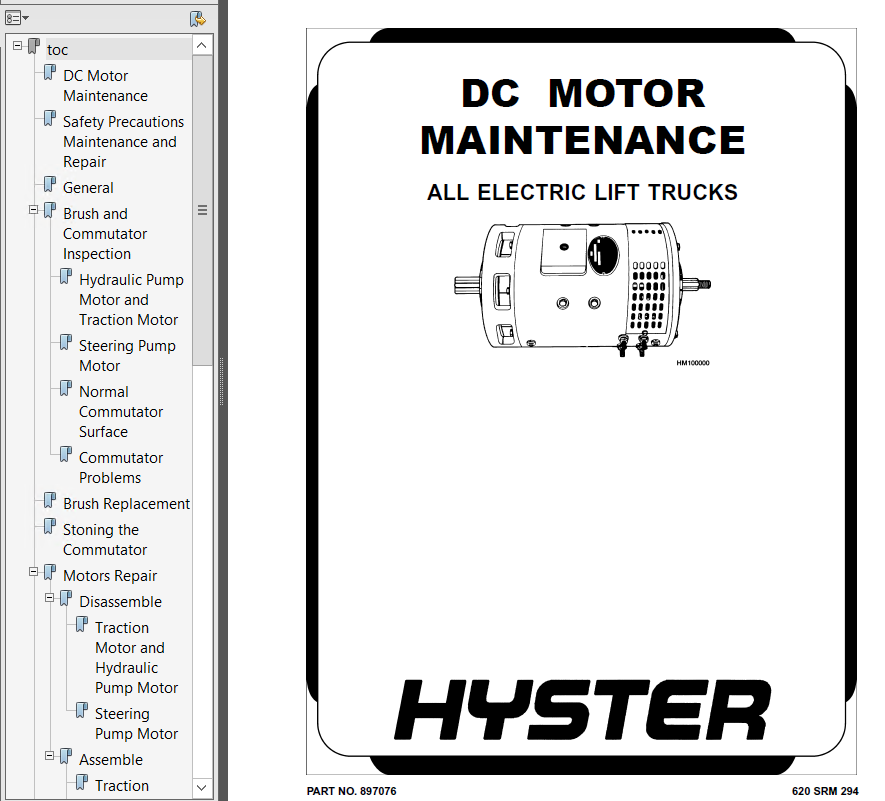
Task: Collapse the toc root bookmark
Action: [17, 45]
